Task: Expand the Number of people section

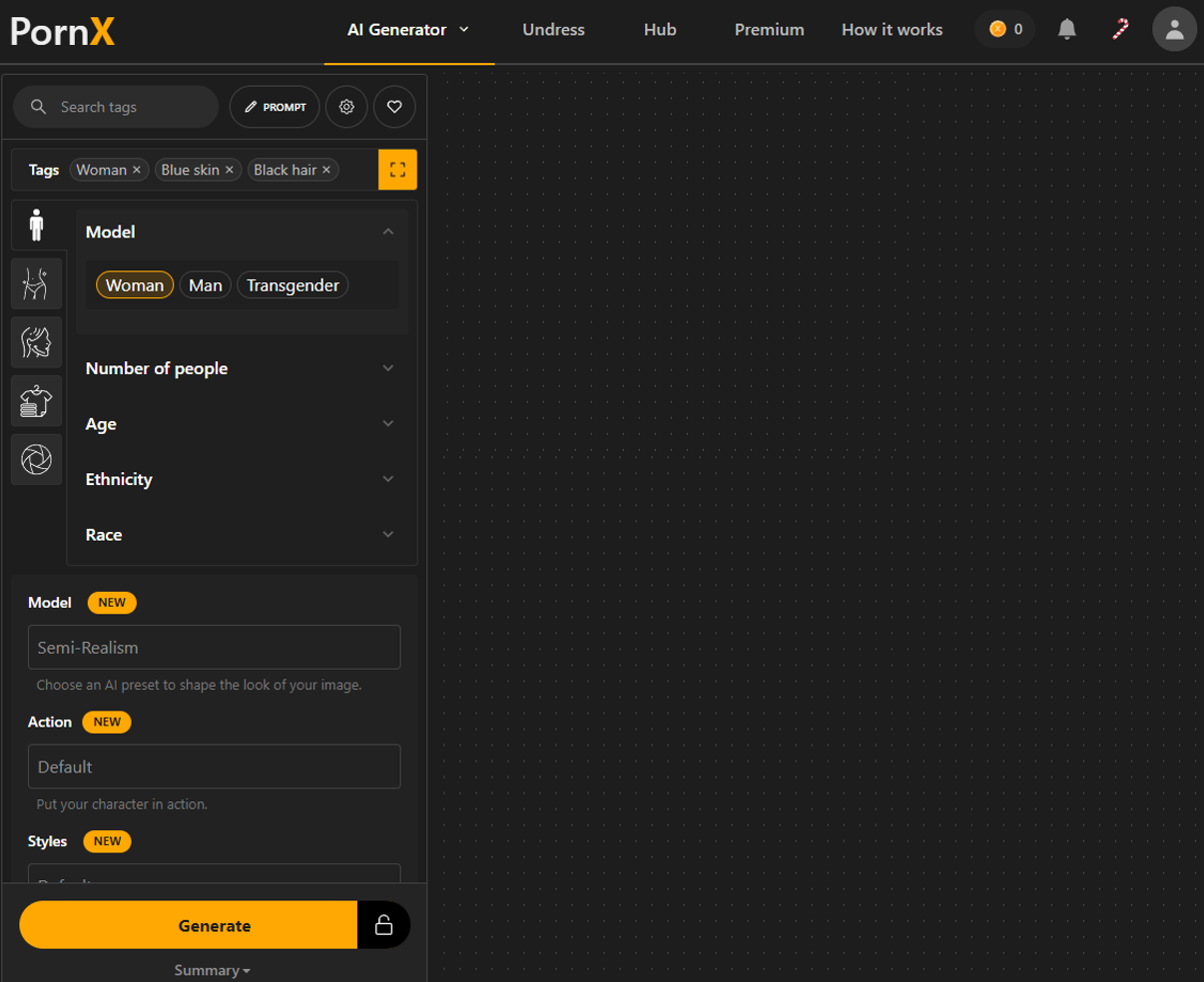Action: [241, 368]
